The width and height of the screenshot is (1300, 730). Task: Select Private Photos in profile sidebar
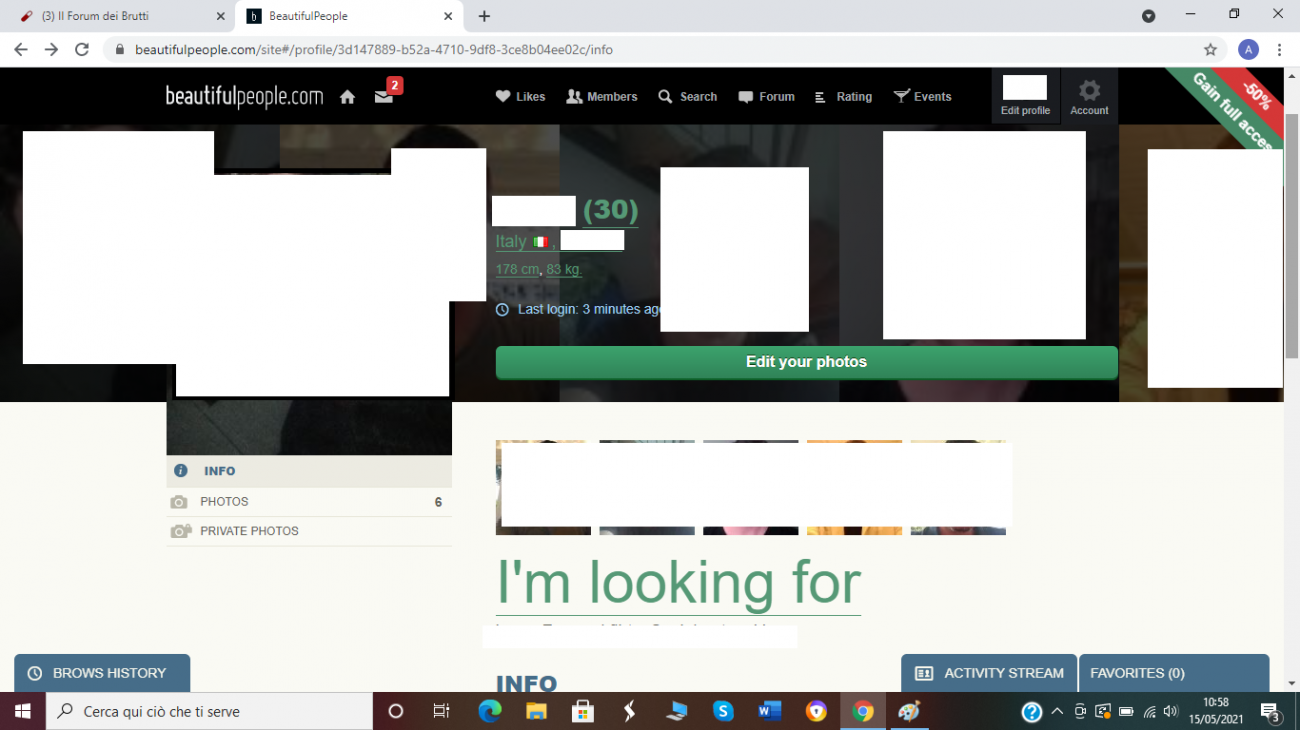249,531
